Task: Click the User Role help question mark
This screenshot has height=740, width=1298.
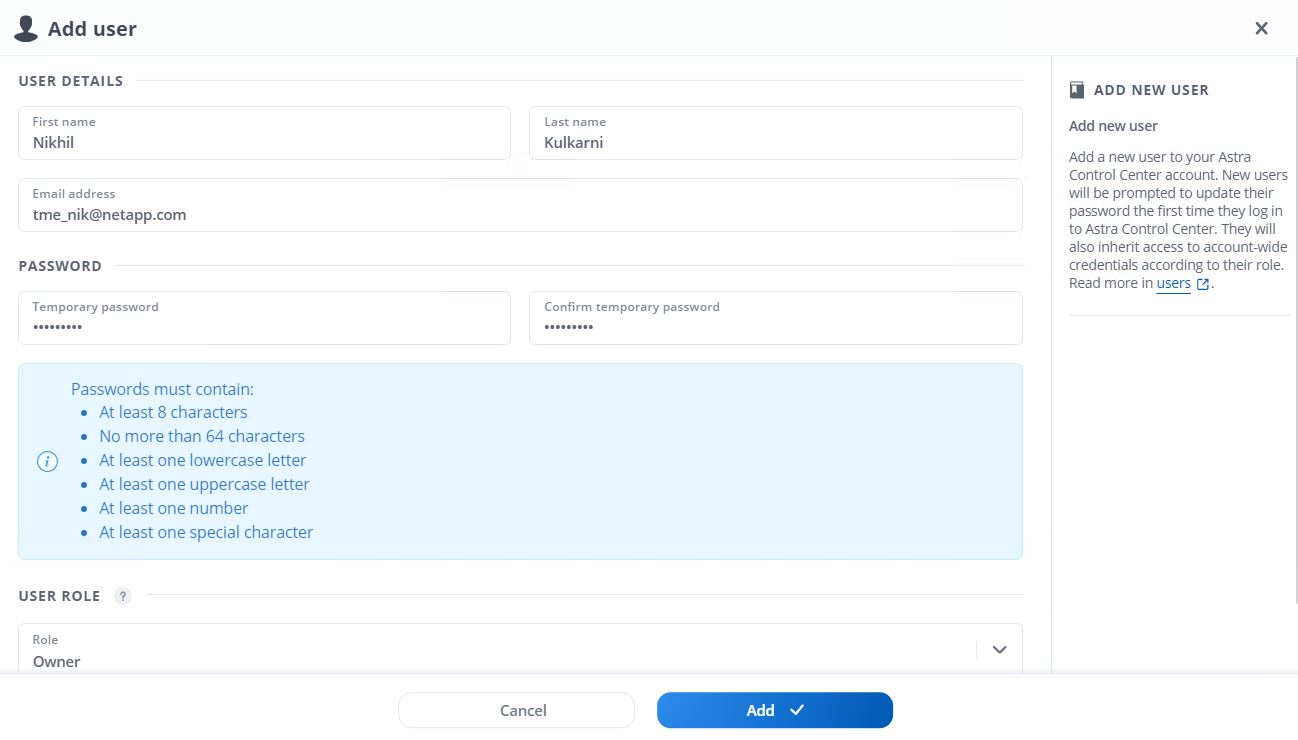Action: click(123, 596)
